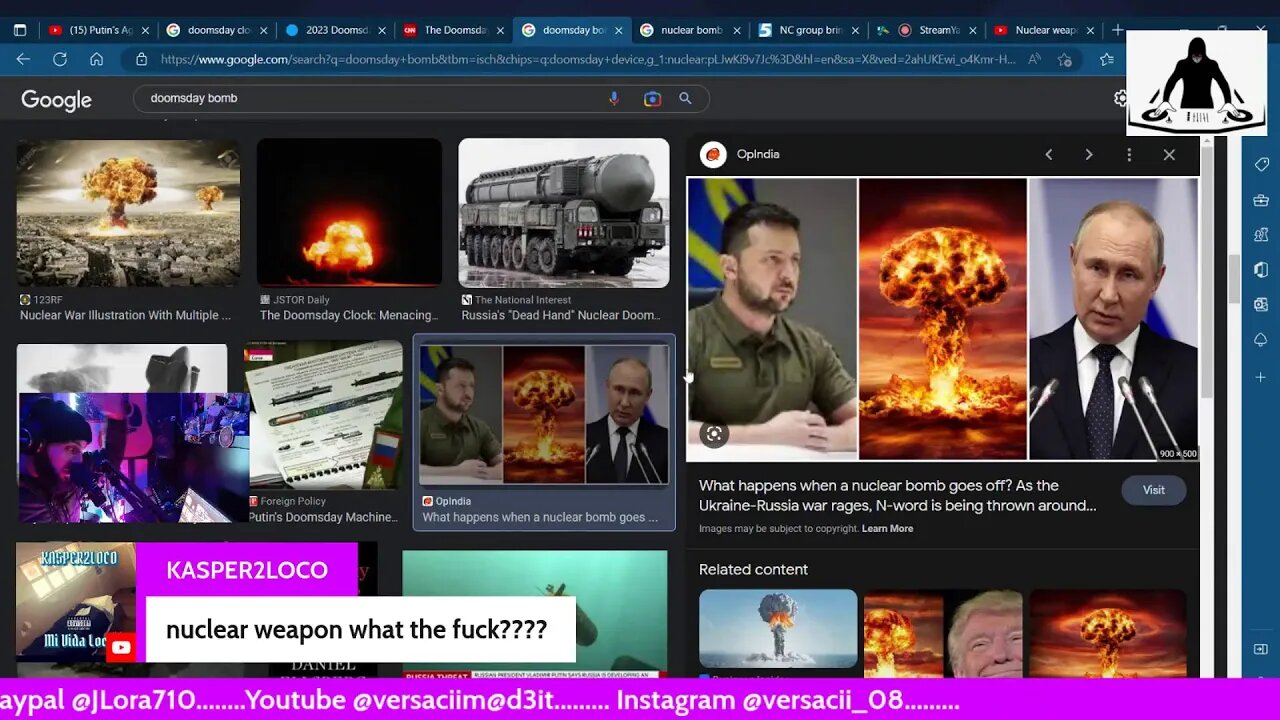Open Edge sidebar Office icon
Viewport: 1280px width, 720px height.
(x=1261, y=270)
